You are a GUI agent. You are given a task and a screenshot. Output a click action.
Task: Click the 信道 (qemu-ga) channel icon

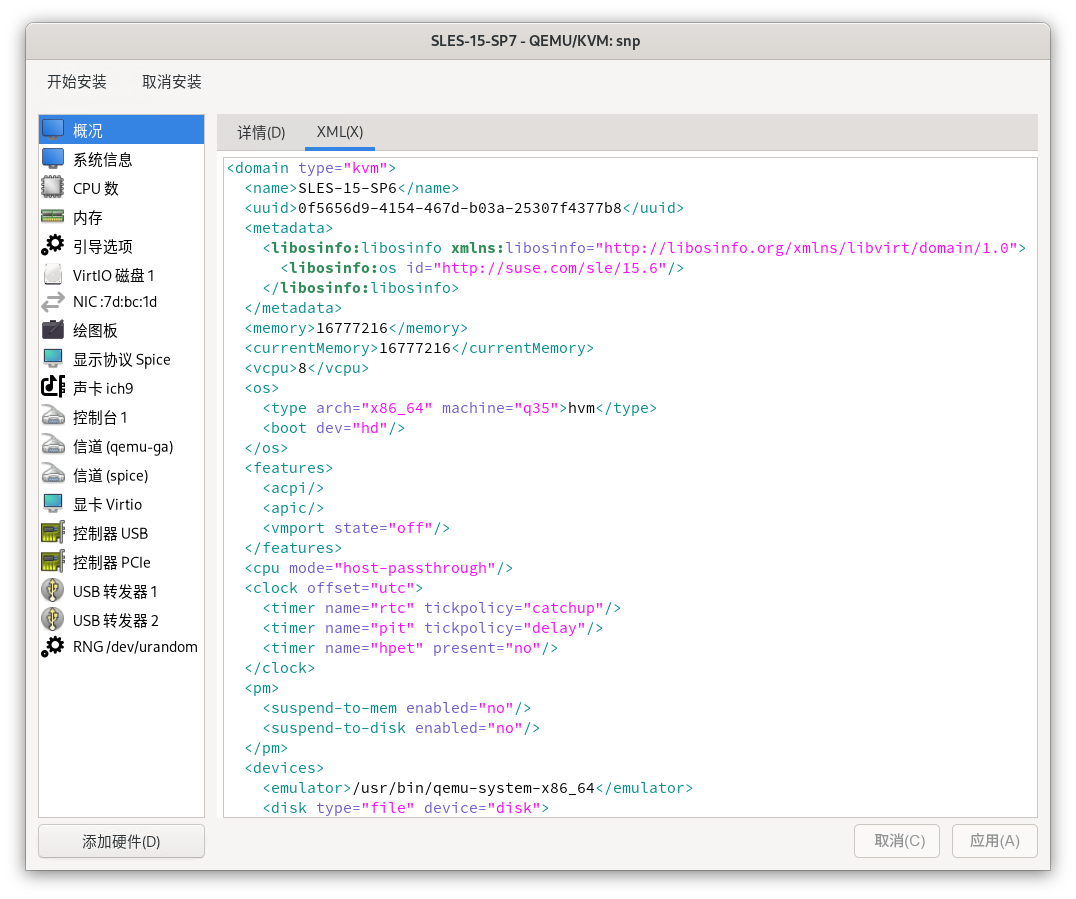click(x=53, y=446)
